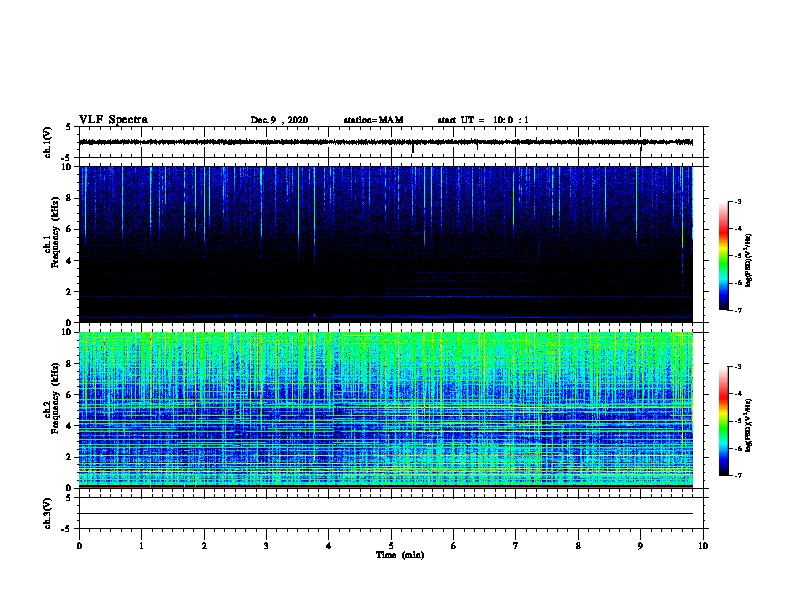The height and width of the screenshot is (612, 792).
Task: Click the upper log(PSD) colorbar unit label
Action: (x=749, y=260)
